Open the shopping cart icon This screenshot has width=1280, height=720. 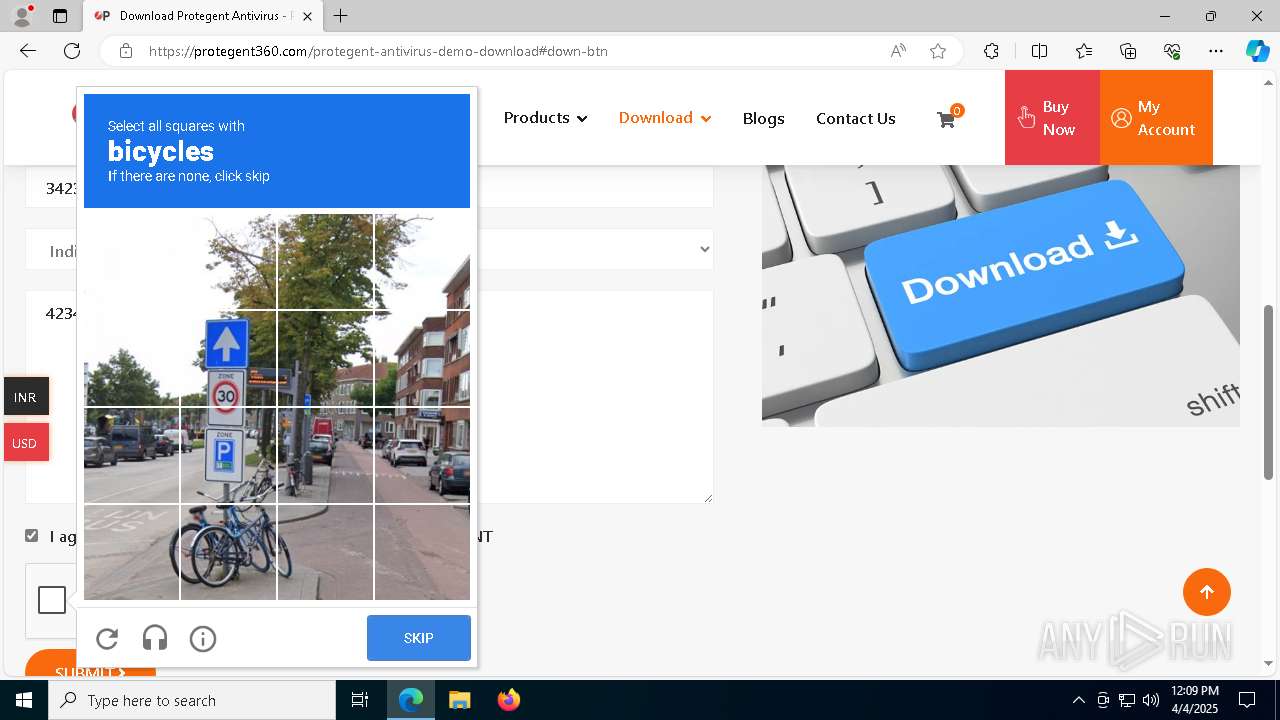point(947,119)
